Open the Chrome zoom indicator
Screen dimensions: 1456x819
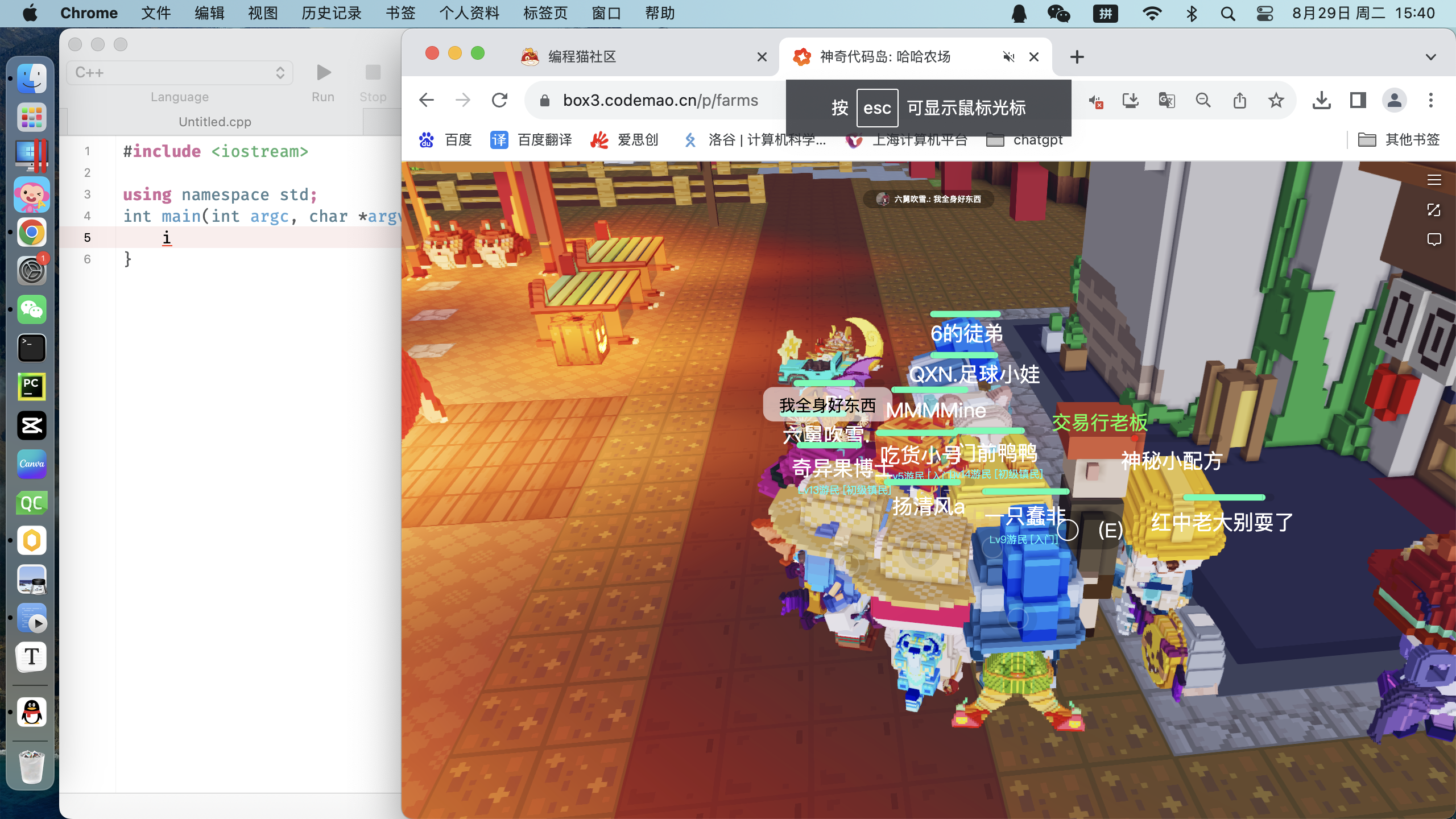[1203, 101]
